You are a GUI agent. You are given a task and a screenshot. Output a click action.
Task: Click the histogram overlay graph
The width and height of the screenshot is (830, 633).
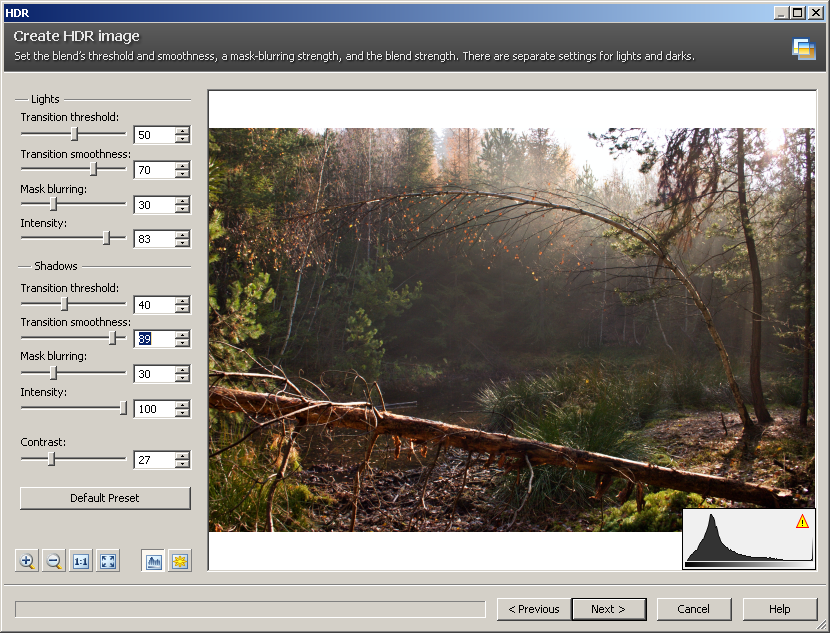pyautogui.click(x=748, y=538)
